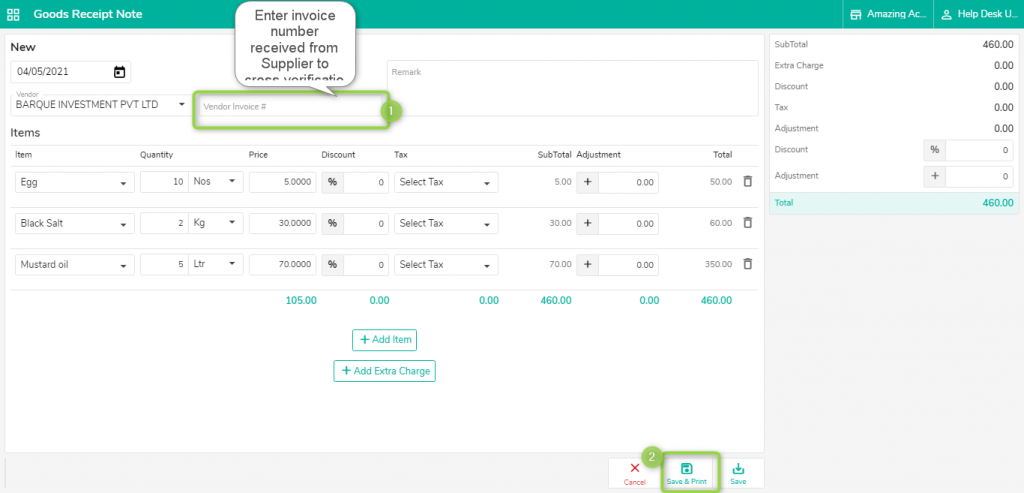Click Egg adjustment value field
The height and width of the screenshot is (493, 1024).
pyautogui.click(x=628, y=182)
